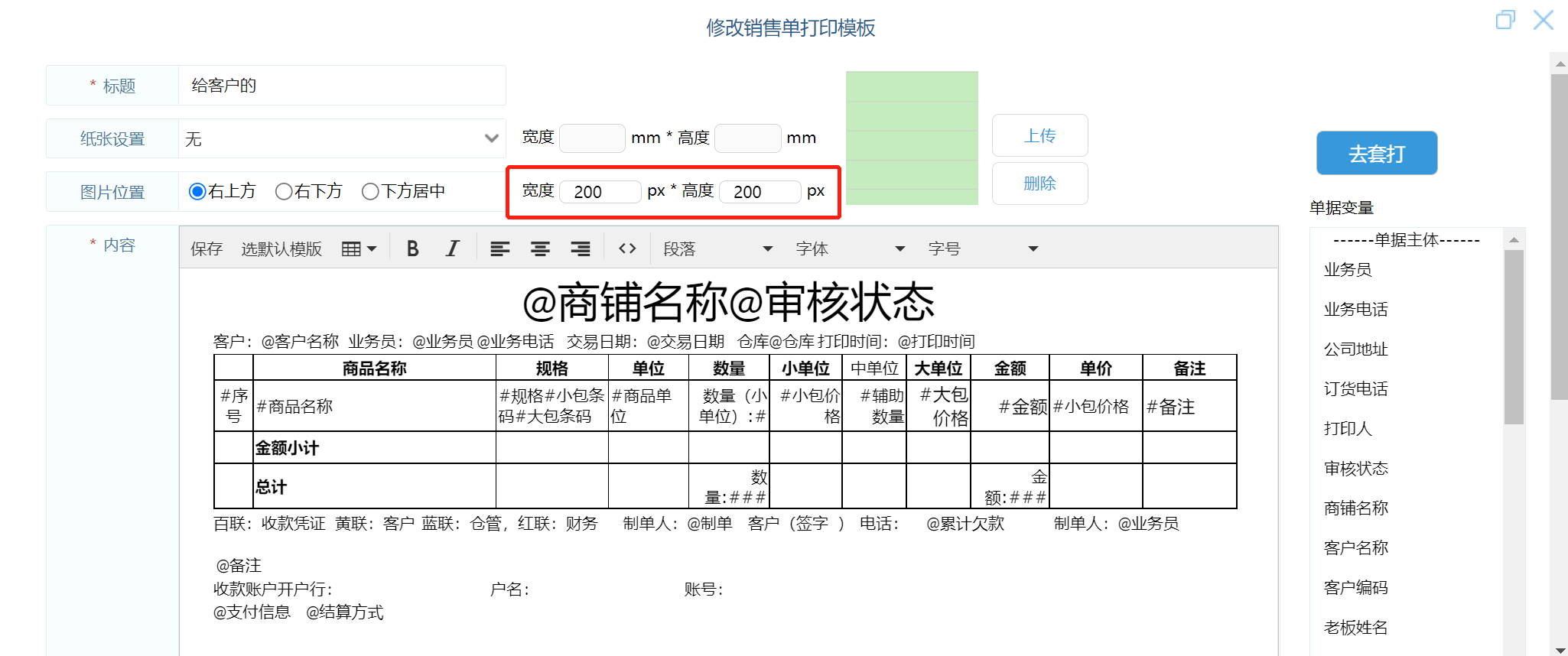
Task: Click the 金额 table header cell
Action: (1010, 368)
